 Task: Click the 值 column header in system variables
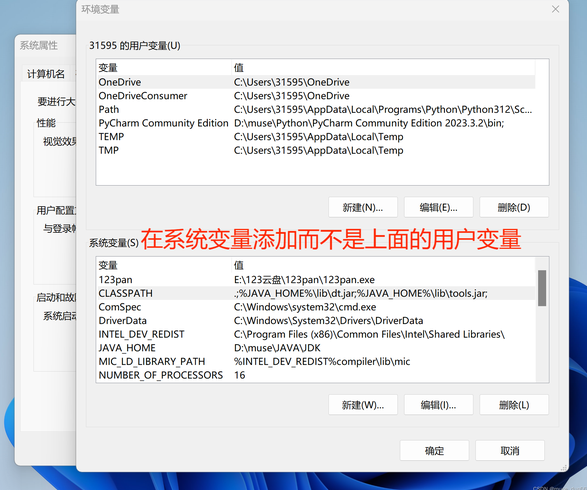(x=383, y=265)
